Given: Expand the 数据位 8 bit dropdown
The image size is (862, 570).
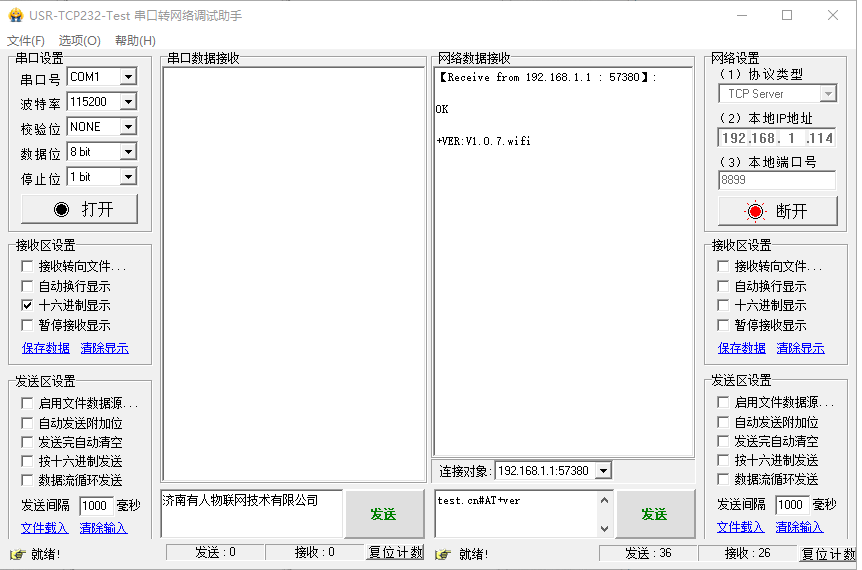Looking at the screenshot, I should (x=128, y=152).
